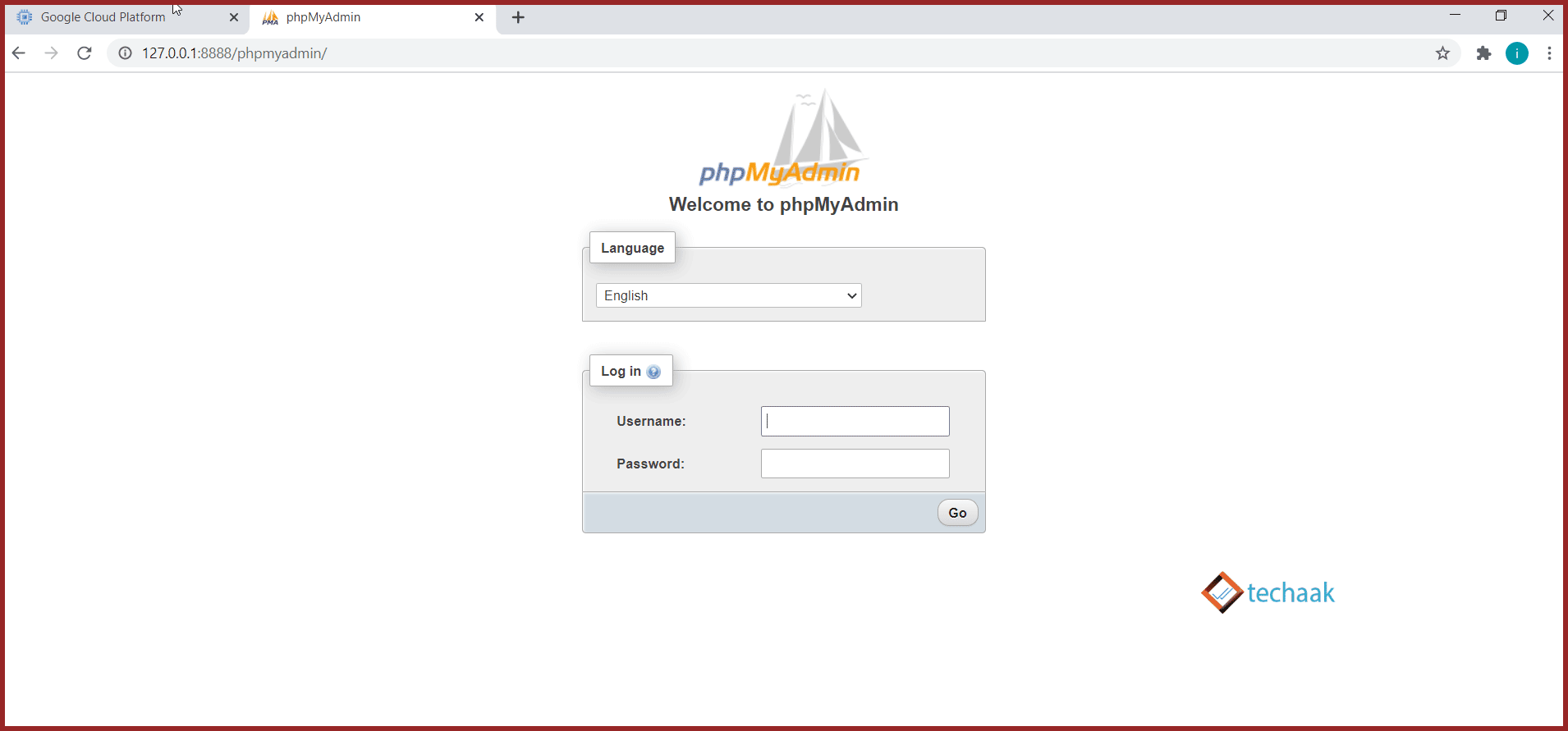1568x731 pixels.
Task: Focus the Password input field
Action: 855,464
